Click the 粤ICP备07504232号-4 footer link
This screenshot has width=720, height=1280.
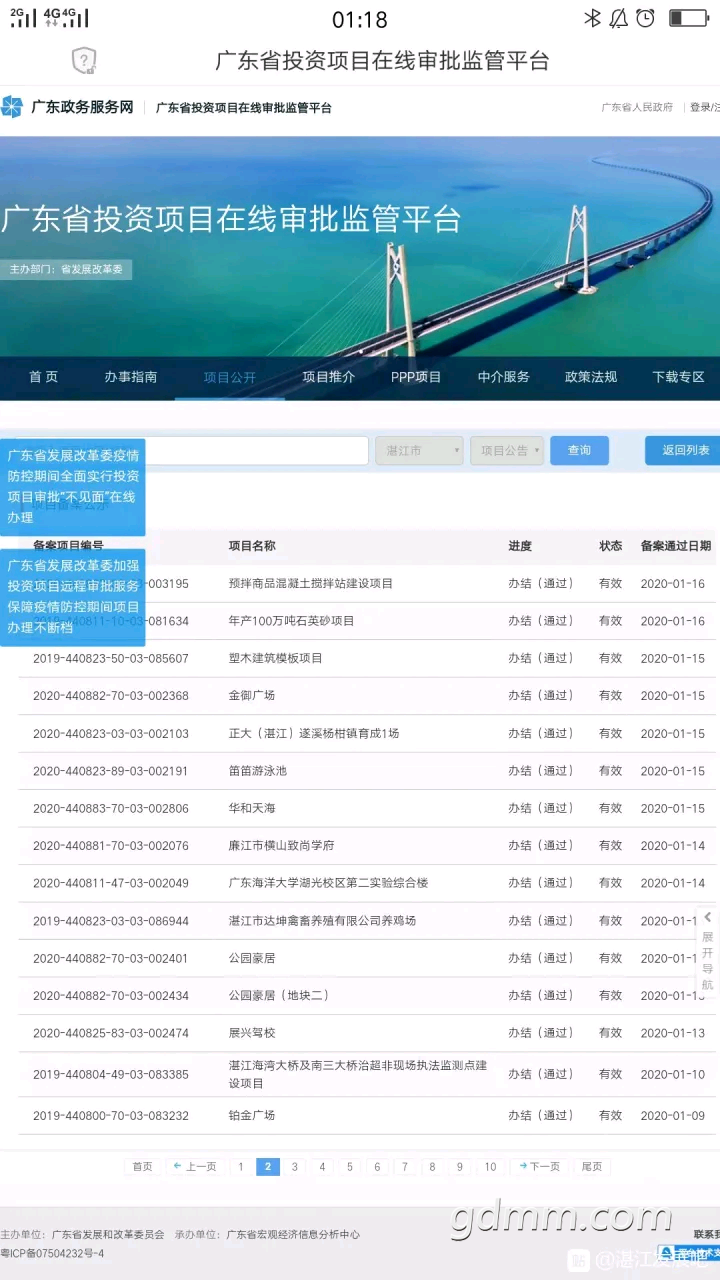click(x=52, y=1253)
